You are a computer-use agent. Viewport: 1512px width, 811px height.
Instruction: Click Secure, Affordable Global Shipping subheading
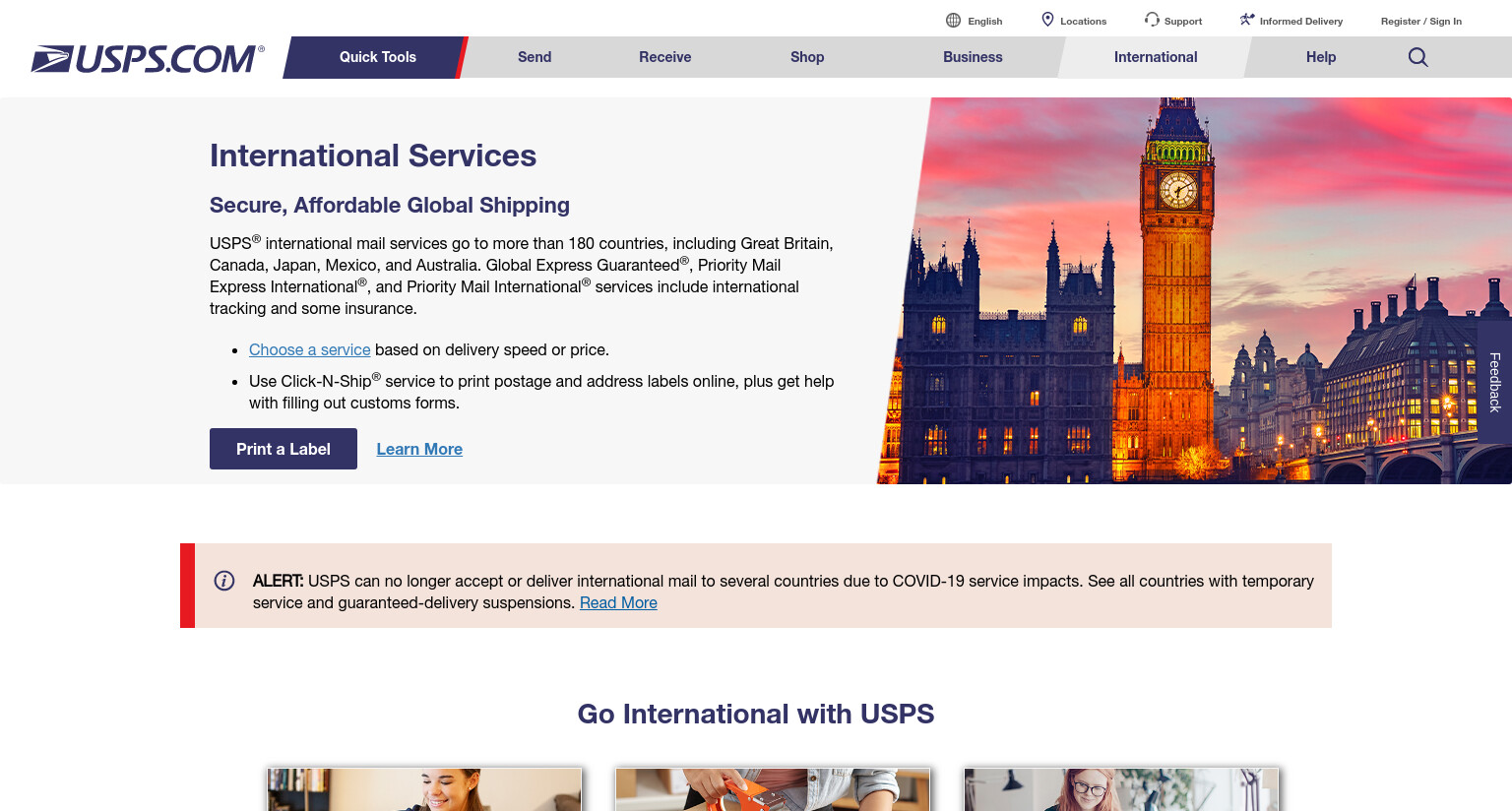click(x=390, y=205)
